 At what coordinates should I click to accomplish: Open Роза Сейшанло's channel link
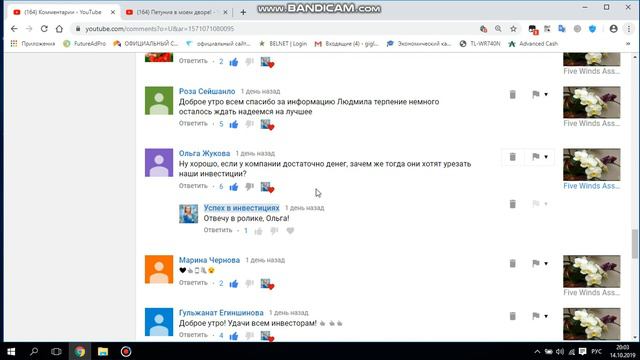coord(207,91)
